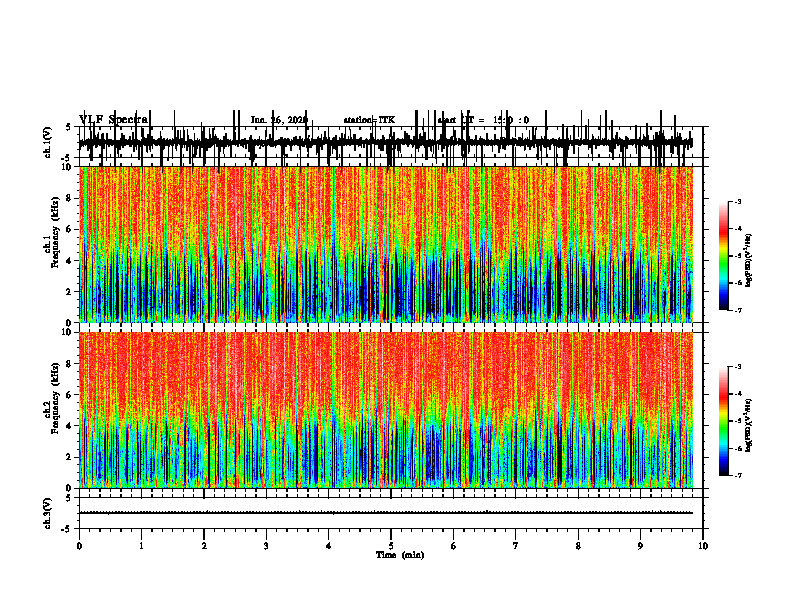Click the '2' kHz tick on ch.1 frequency axis

click(x=70, y=292)
